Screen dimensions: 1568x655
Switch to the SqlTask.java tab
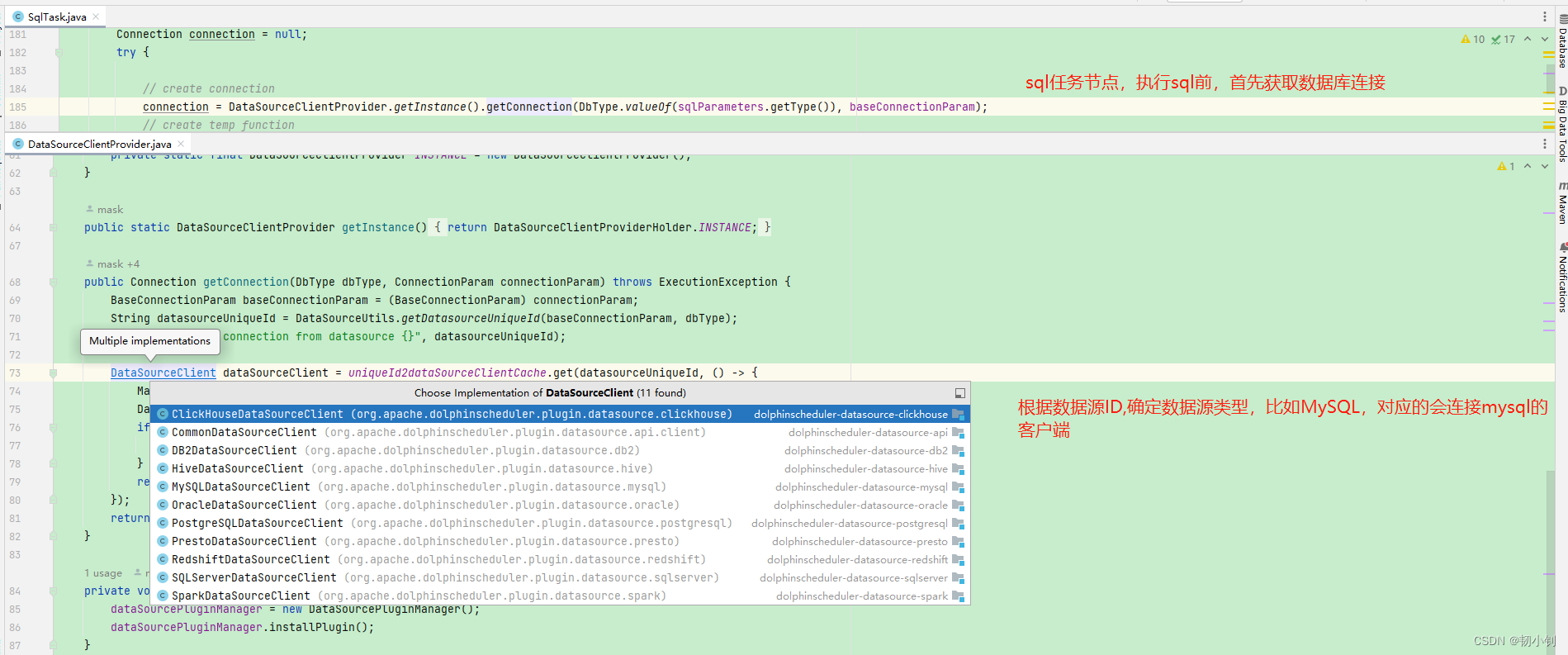coord(56,17)
